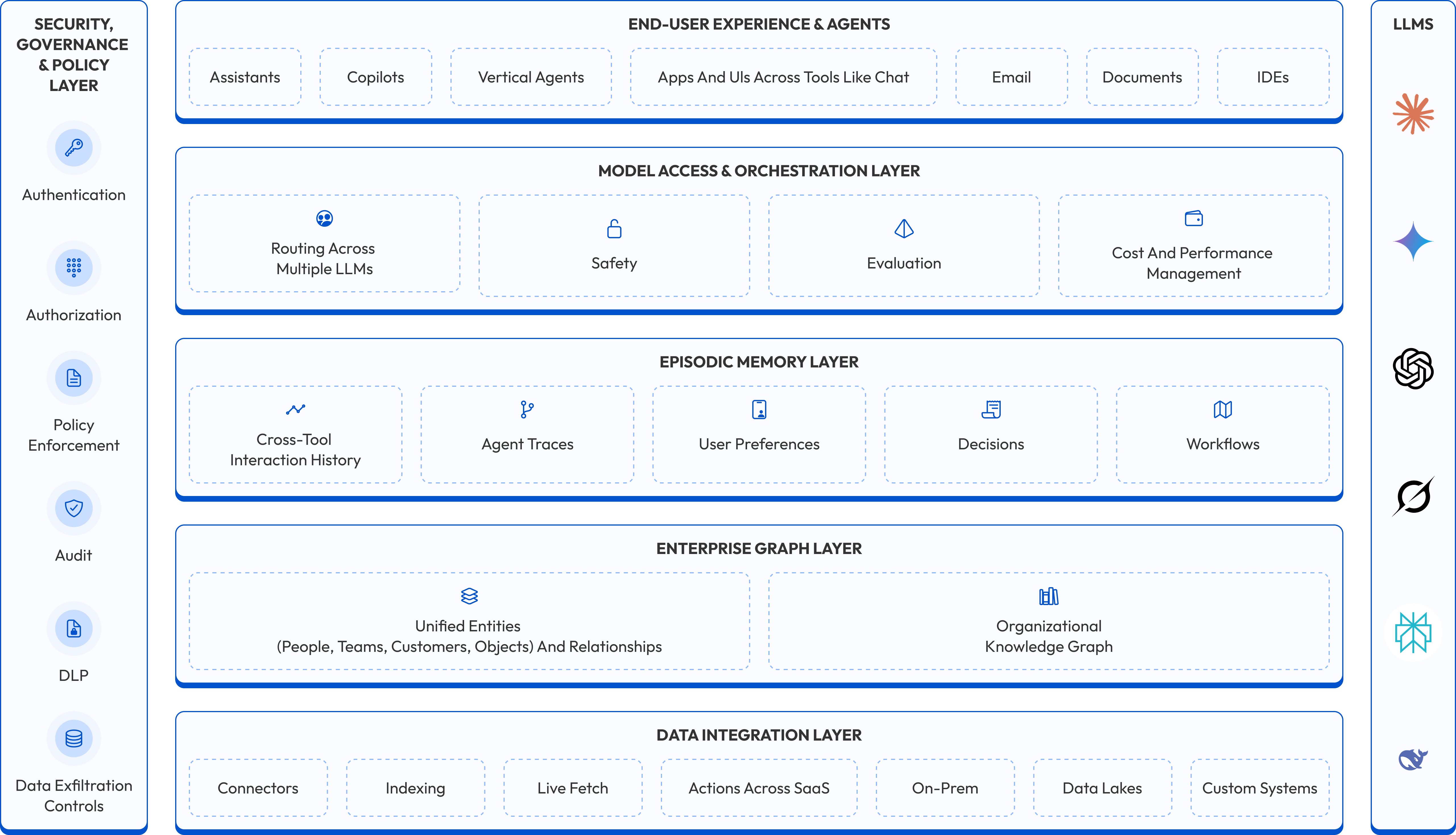Select the Live Fetch box
Screen dimensions: 1456x835
pos(572,788)
